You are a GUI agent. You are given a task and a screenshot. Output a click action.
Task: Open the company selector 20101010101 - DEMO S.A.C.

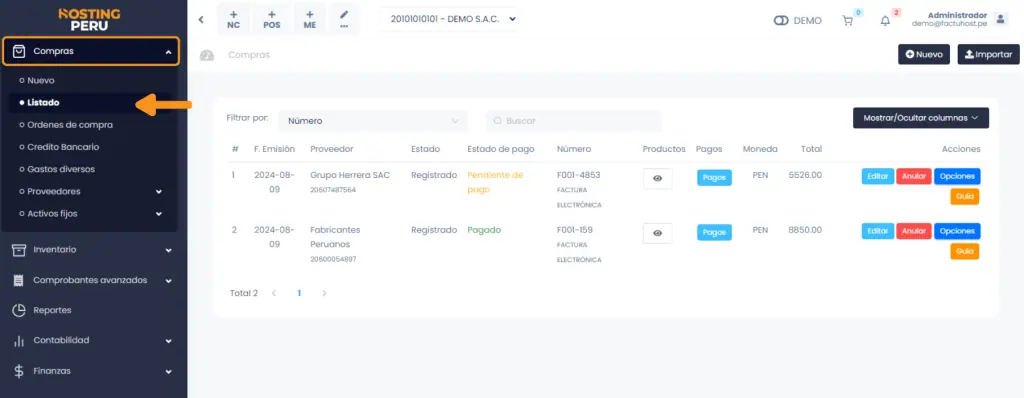pyautogui.click(x=449, y=19)
